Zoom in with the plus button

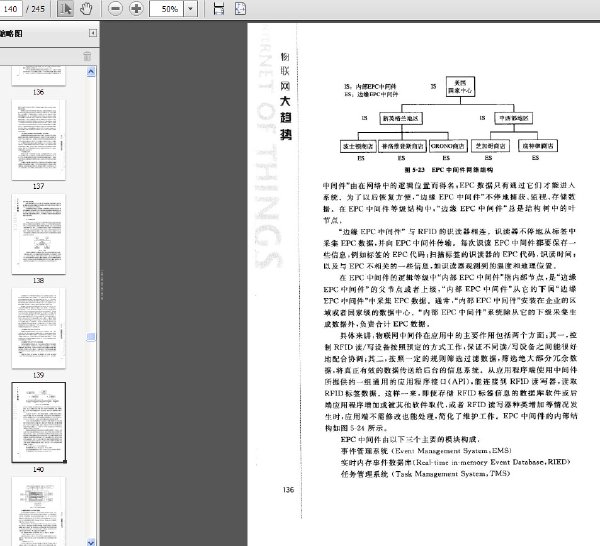(136, 8)
